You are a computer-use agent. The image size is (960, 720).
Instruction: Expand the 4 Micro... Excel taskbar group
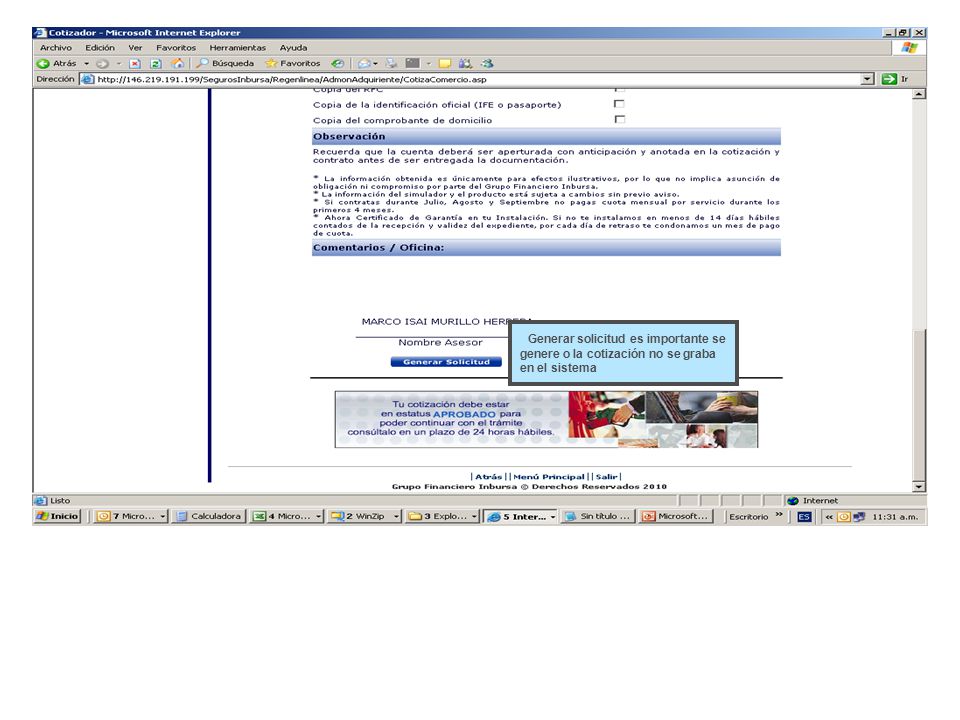pos(318,517)
